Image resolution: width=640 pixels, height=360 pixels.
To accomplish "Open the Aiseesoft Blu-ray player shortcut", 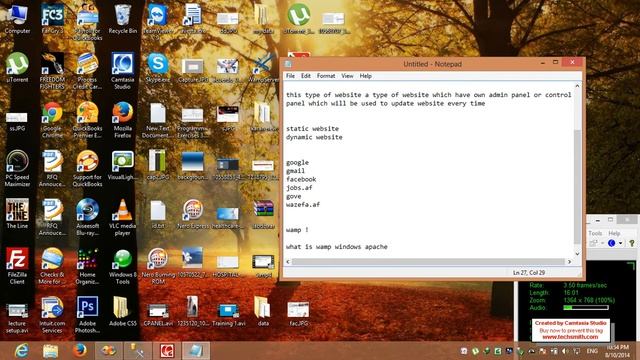I will tap(87, 217).
